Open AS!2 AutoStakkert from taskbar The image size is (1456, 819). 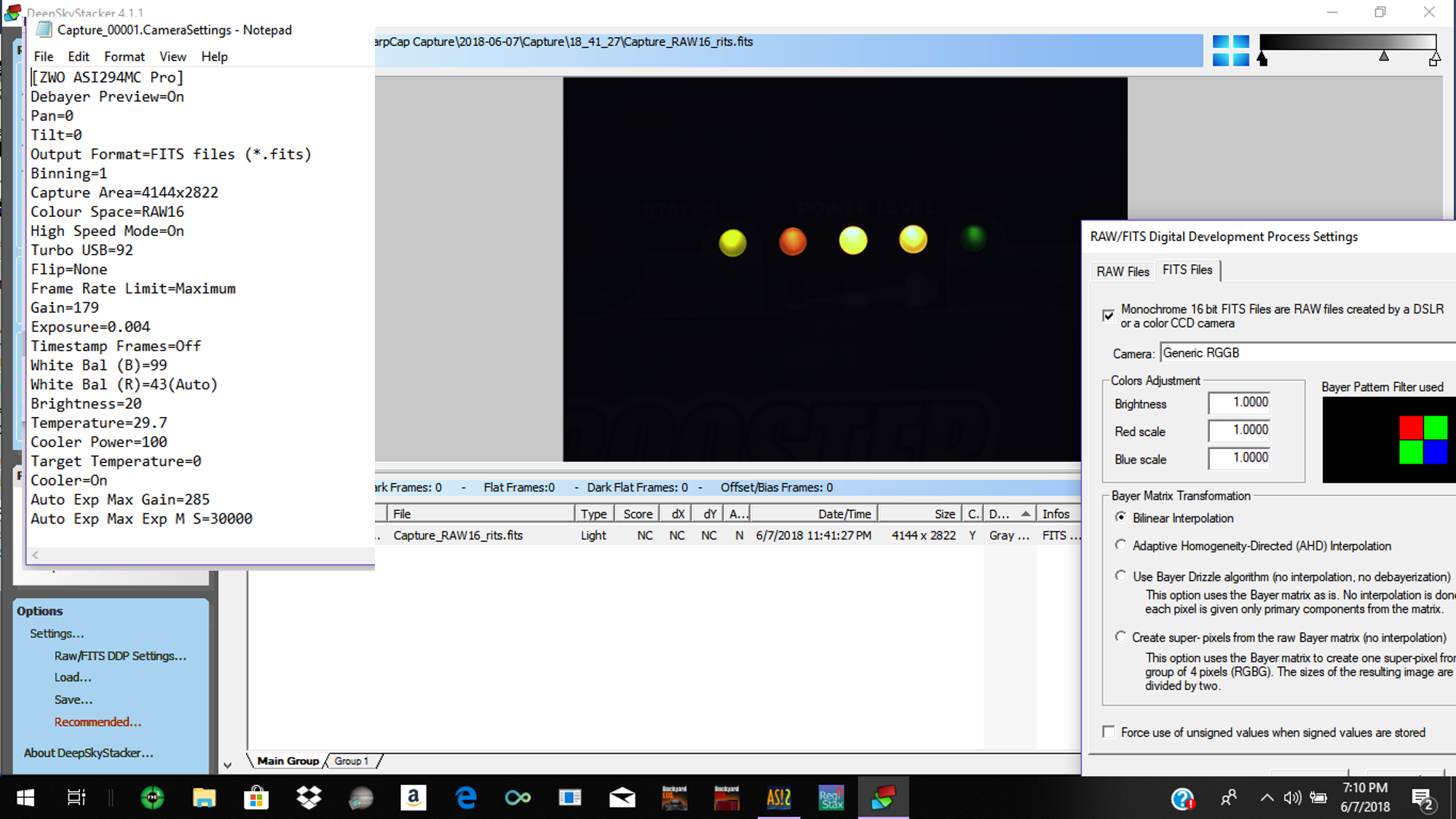coord(778,798)
